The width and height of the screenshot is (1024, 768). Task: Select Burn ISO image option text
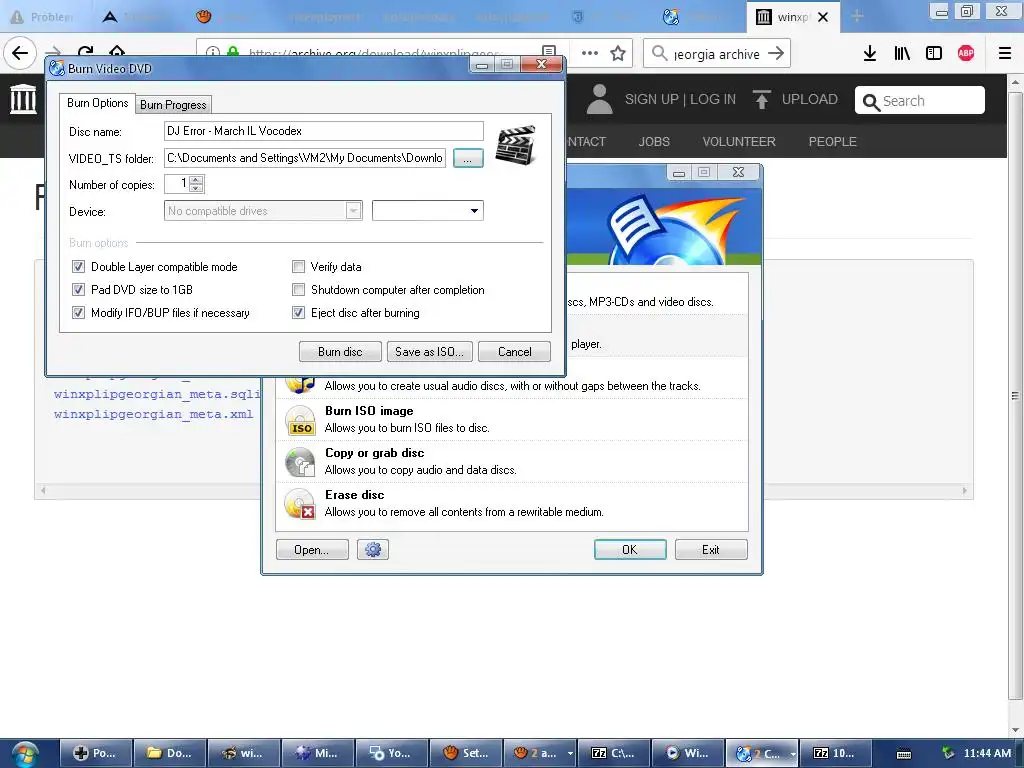click(x=369, y=411)
